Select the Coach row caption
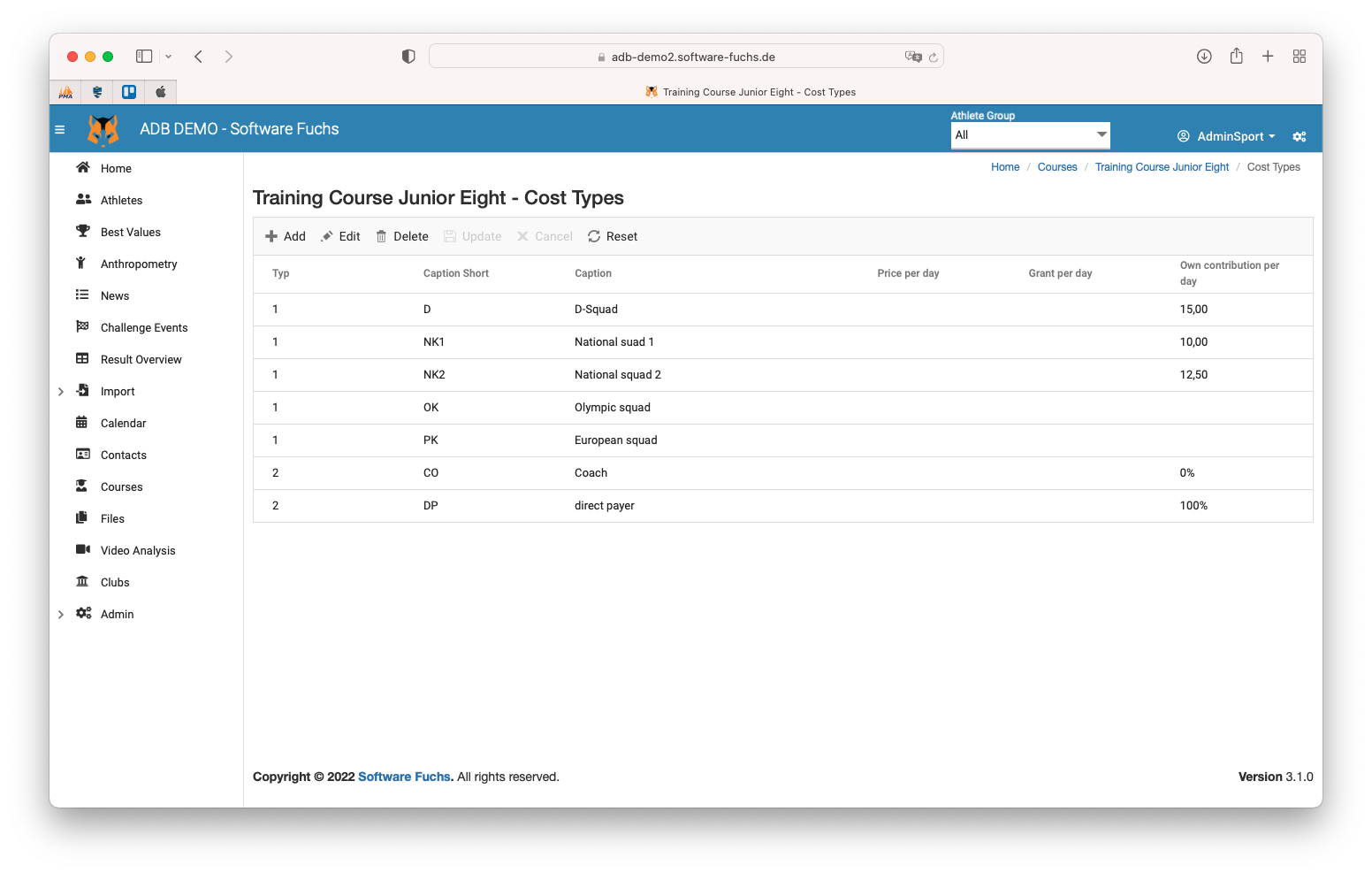1372x873 pixels. click(x=591, y=473)
